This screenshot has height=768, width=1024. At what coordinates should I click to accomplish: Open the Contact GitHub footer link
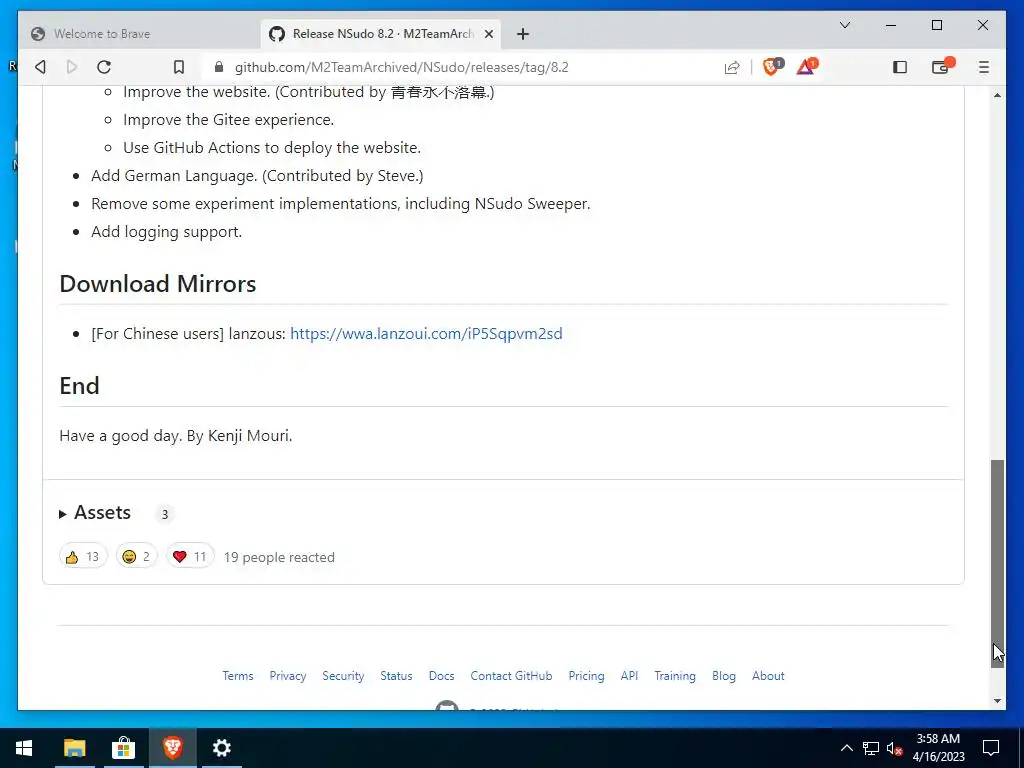click(511, 676)
